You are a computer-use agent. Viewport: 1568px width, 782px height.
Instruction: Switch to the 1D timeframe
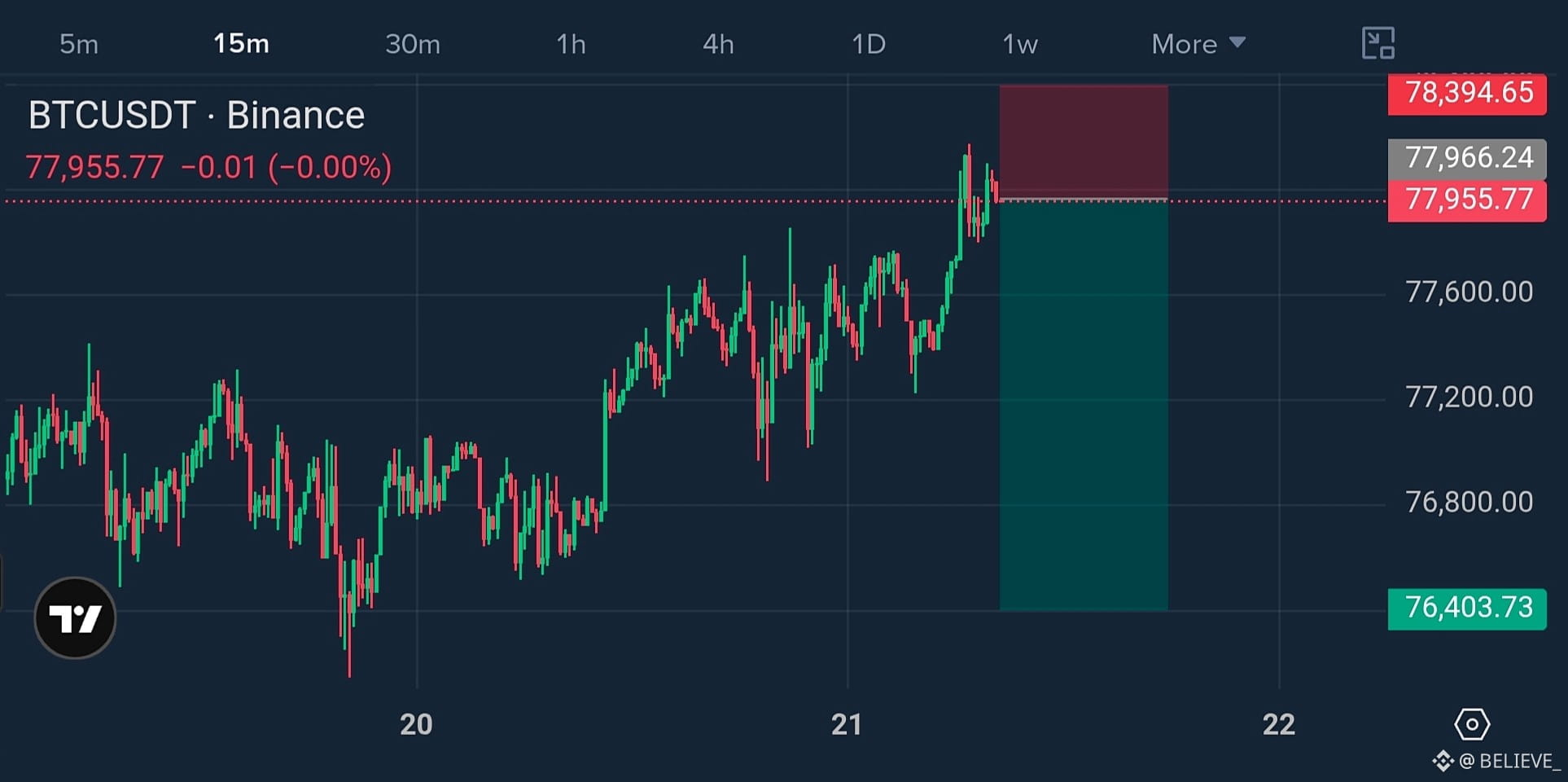point(869,44)
